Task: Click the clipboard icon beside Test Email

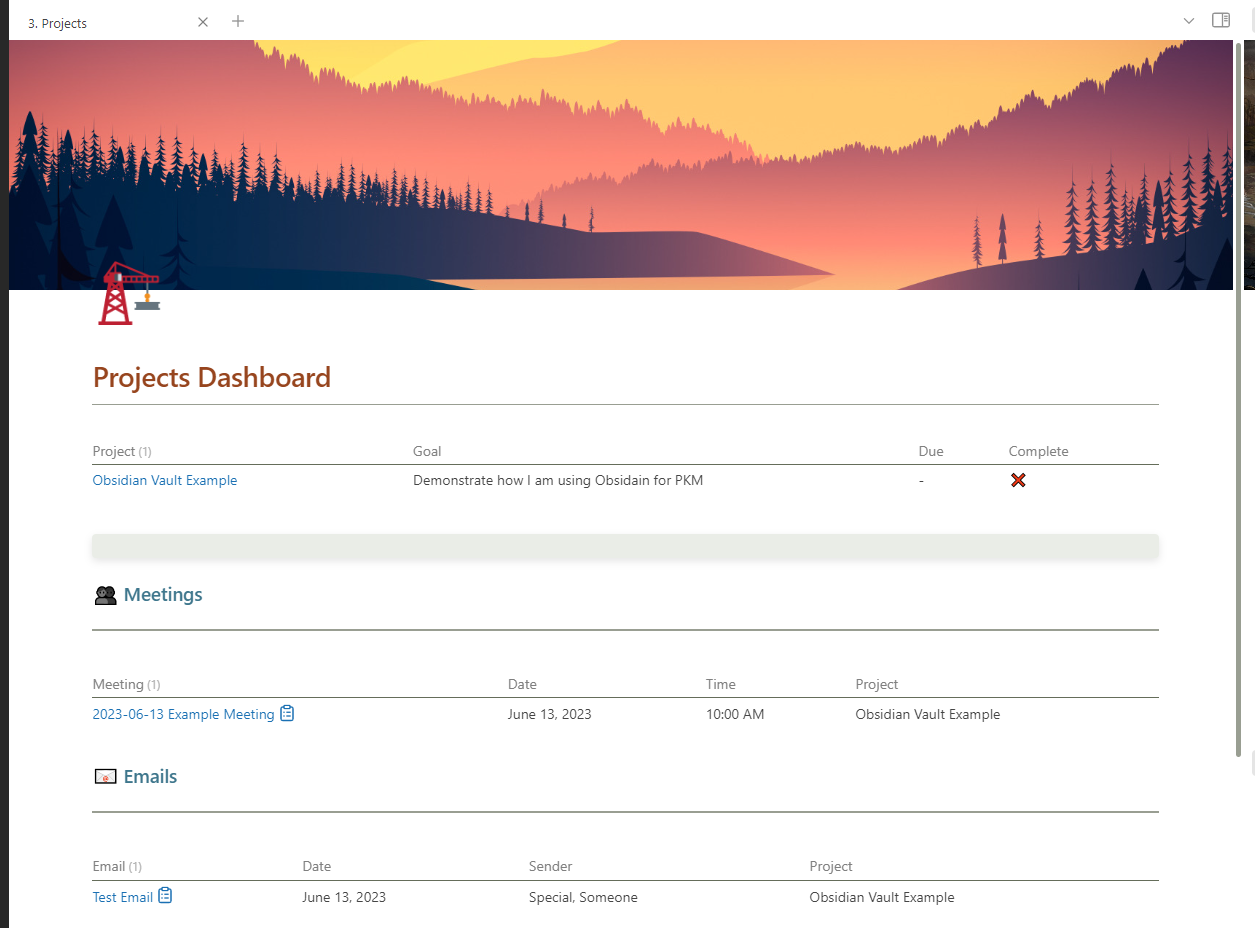Action: pos(166,896)
